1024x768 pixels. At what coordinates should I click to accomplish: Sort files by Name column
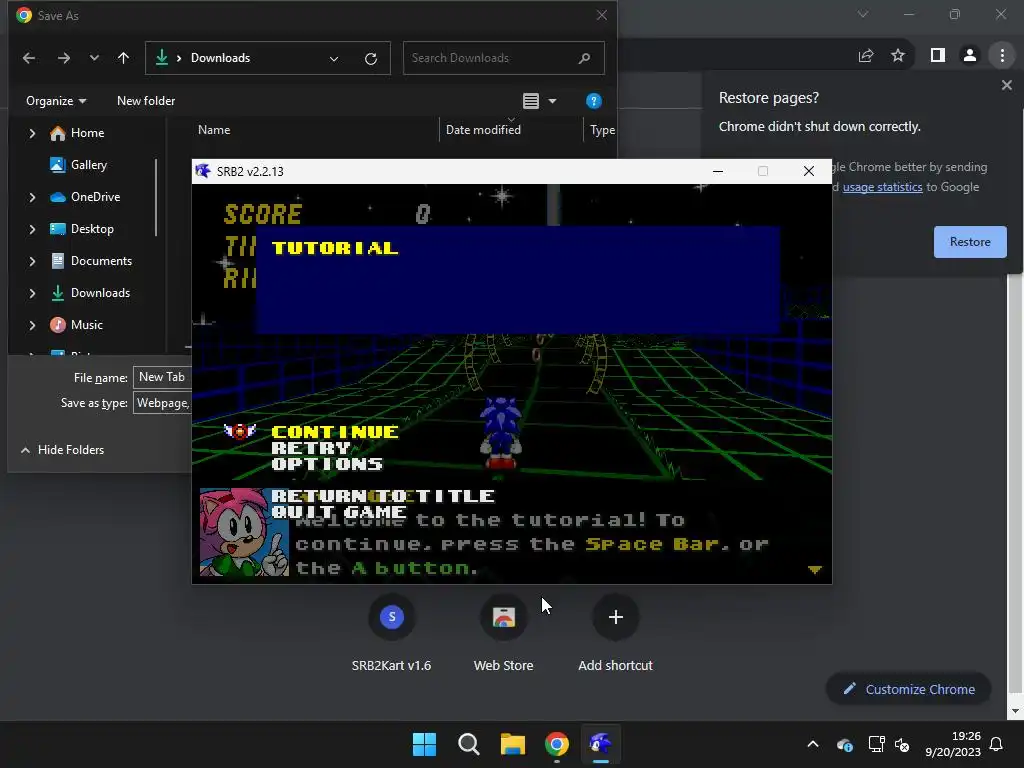pos(214,130)
